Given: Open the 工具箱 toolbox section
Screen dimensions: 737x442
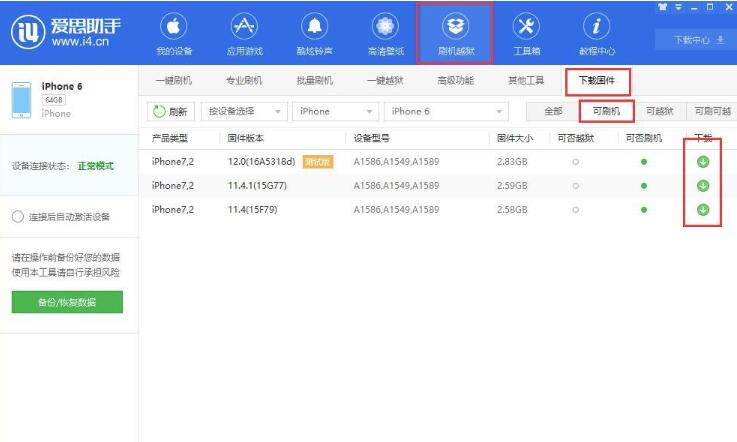Looking at the screenshot, I should [526, 34].
